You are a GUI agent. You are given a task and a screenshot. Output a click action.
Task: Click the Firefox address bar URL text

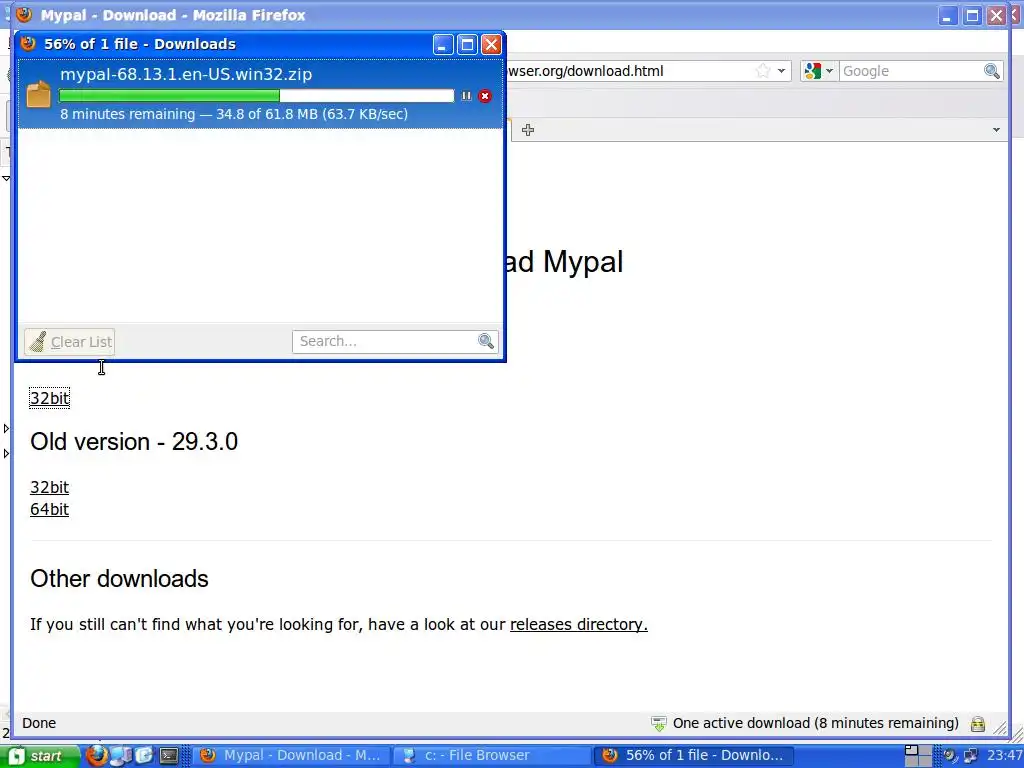click(586, 71)
